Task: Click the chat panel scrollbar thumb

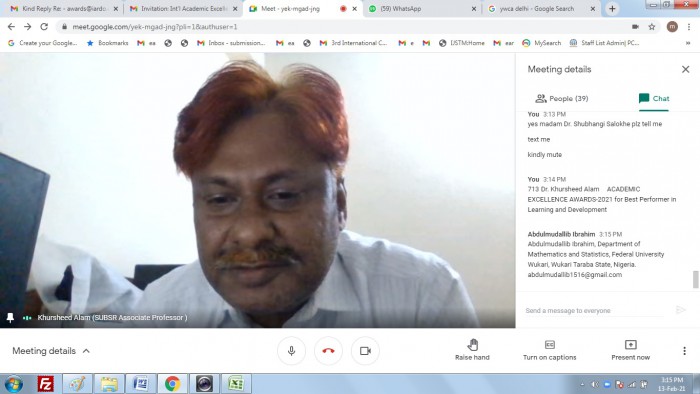Action: 696,280
